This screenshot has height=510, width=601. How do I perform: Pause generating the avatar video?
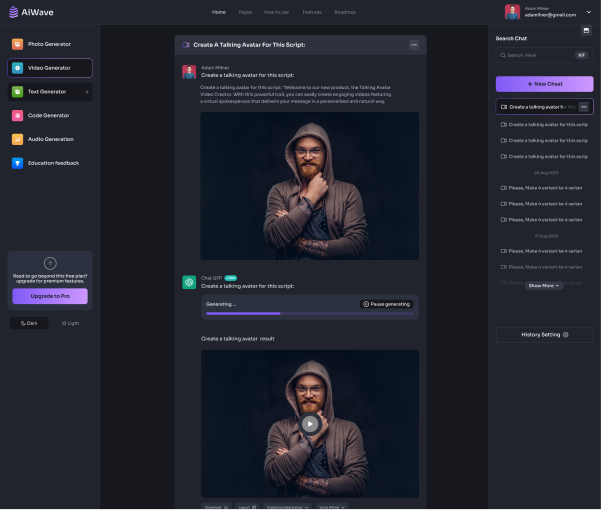click(386, 303)
